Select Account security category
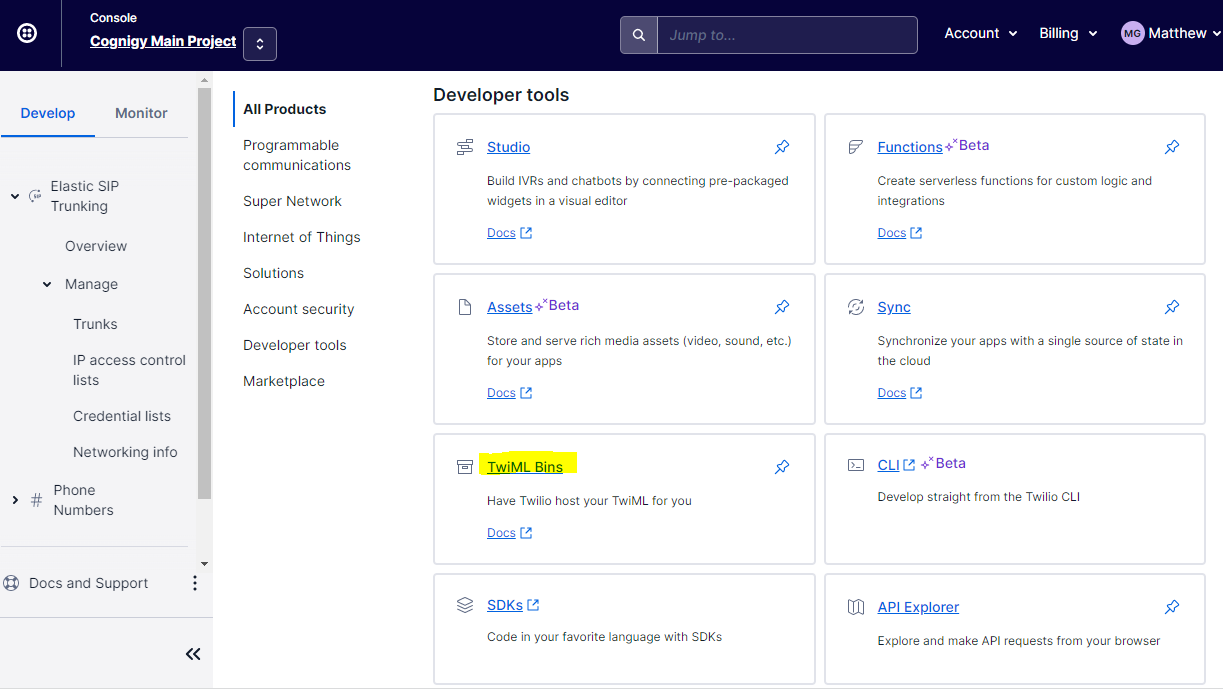 (x=299, y=309)
